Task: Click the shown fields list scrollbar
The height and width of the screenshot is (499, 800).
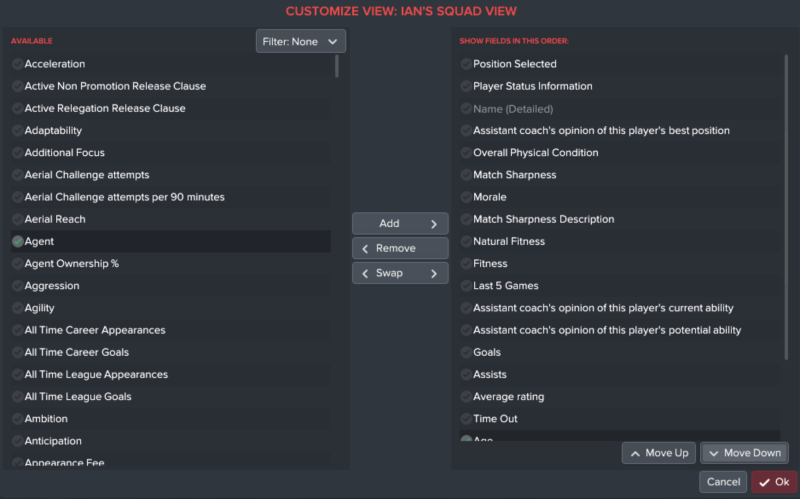Action: point(786,207)
